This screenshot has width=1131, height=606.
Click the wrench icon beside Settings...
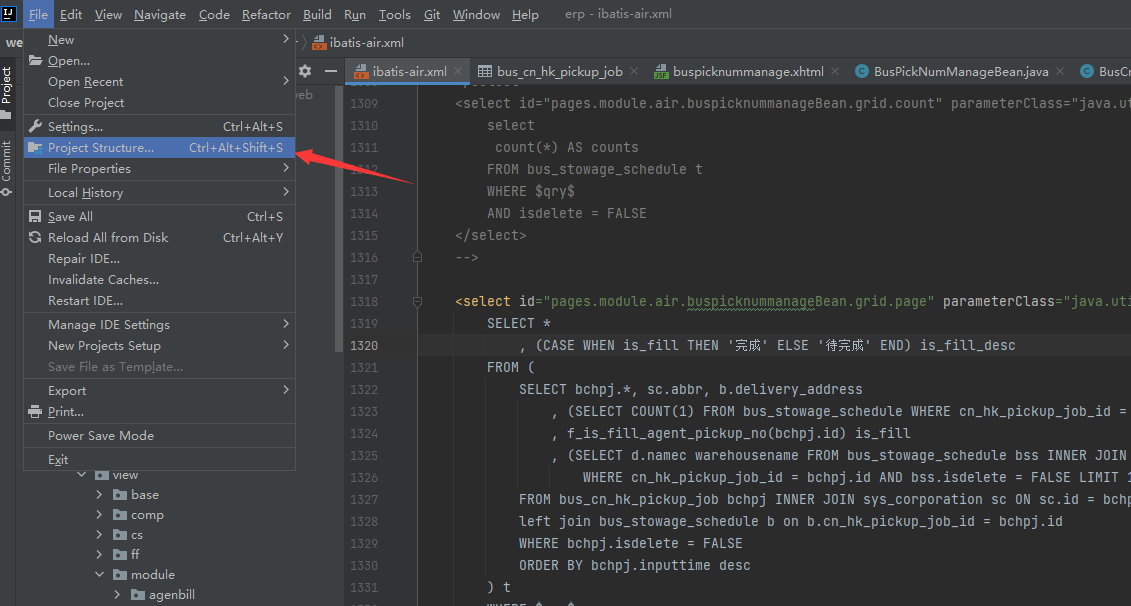(x=35, y=126)
